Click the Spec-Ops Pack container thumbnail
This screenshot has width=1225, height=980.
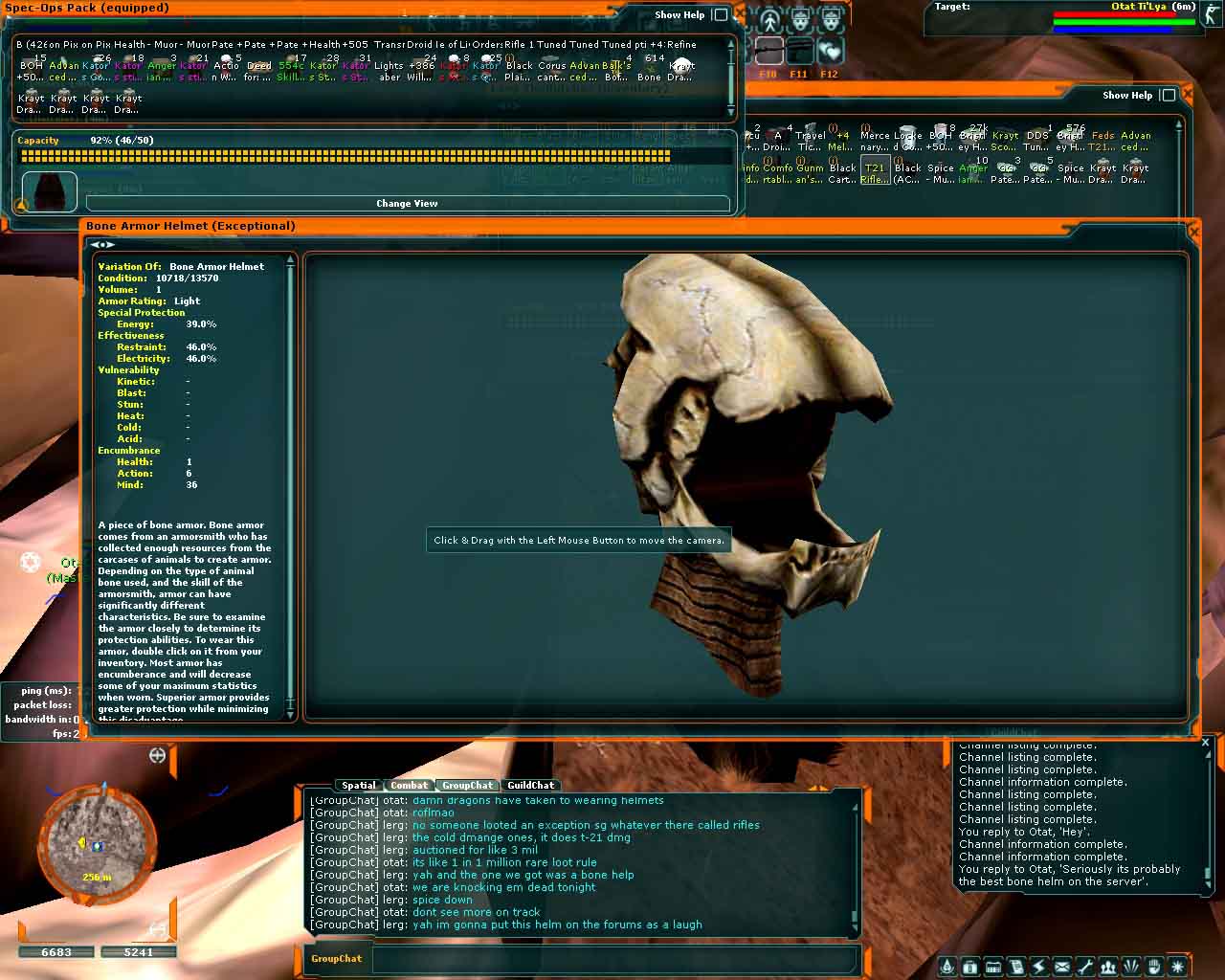click(49, 191)
